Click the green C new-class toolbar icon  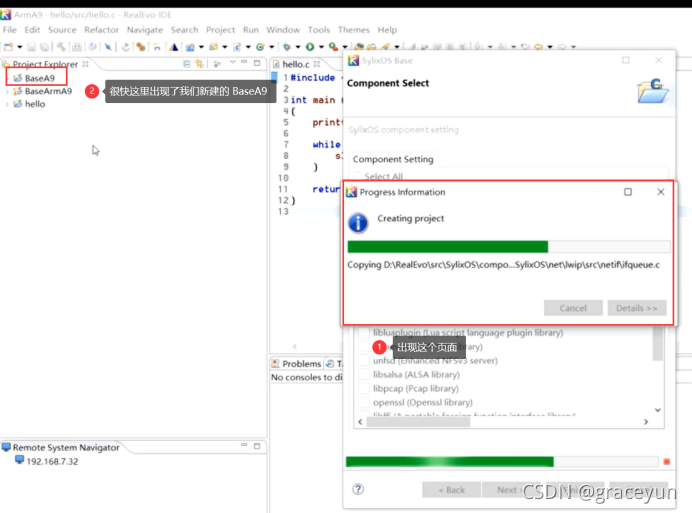coord(260,46)
